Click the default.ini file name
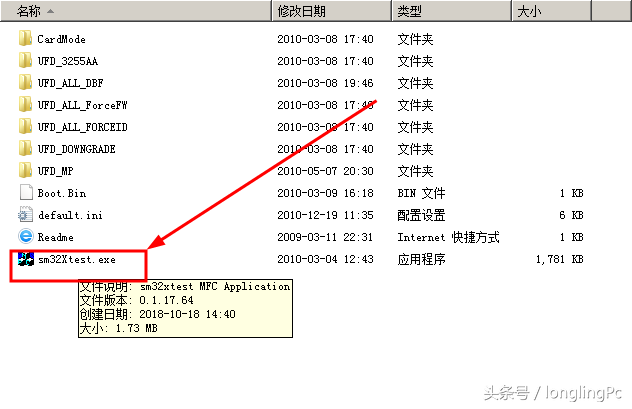This screenshot has width=632, height=409. tap(70, 215)
